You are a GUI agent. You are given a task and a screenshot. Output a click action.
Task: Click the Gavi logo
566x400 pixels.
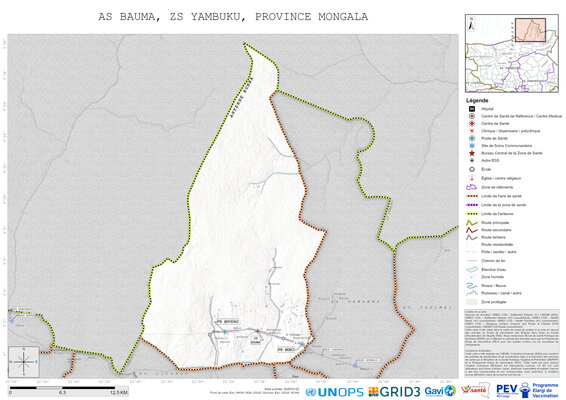point(440,391)
